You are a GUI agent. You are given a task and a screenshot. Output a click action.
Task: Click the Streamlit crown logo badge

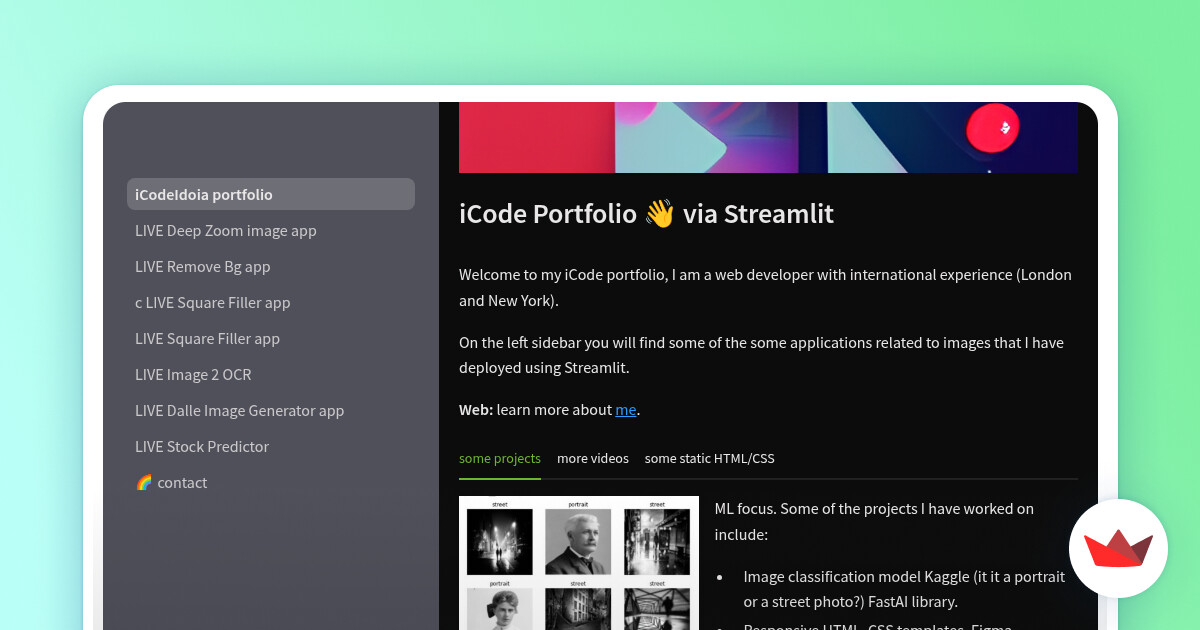click(x=1118, y=548)
